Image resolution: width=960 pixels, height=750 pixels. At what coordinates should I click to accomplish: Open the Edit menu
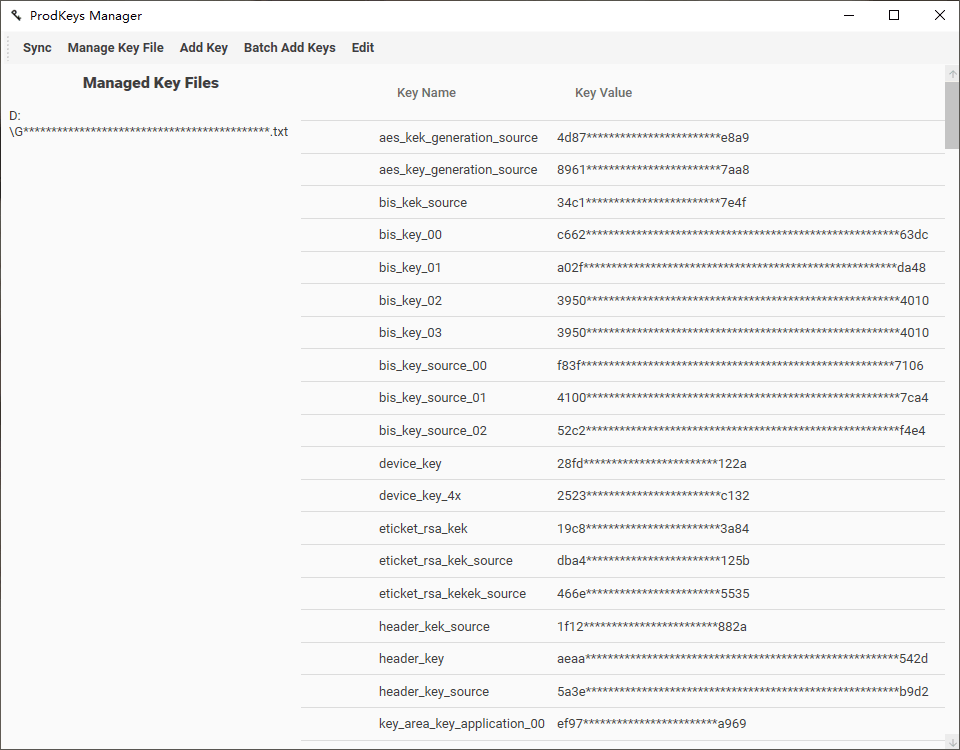(x=363, y=48)
